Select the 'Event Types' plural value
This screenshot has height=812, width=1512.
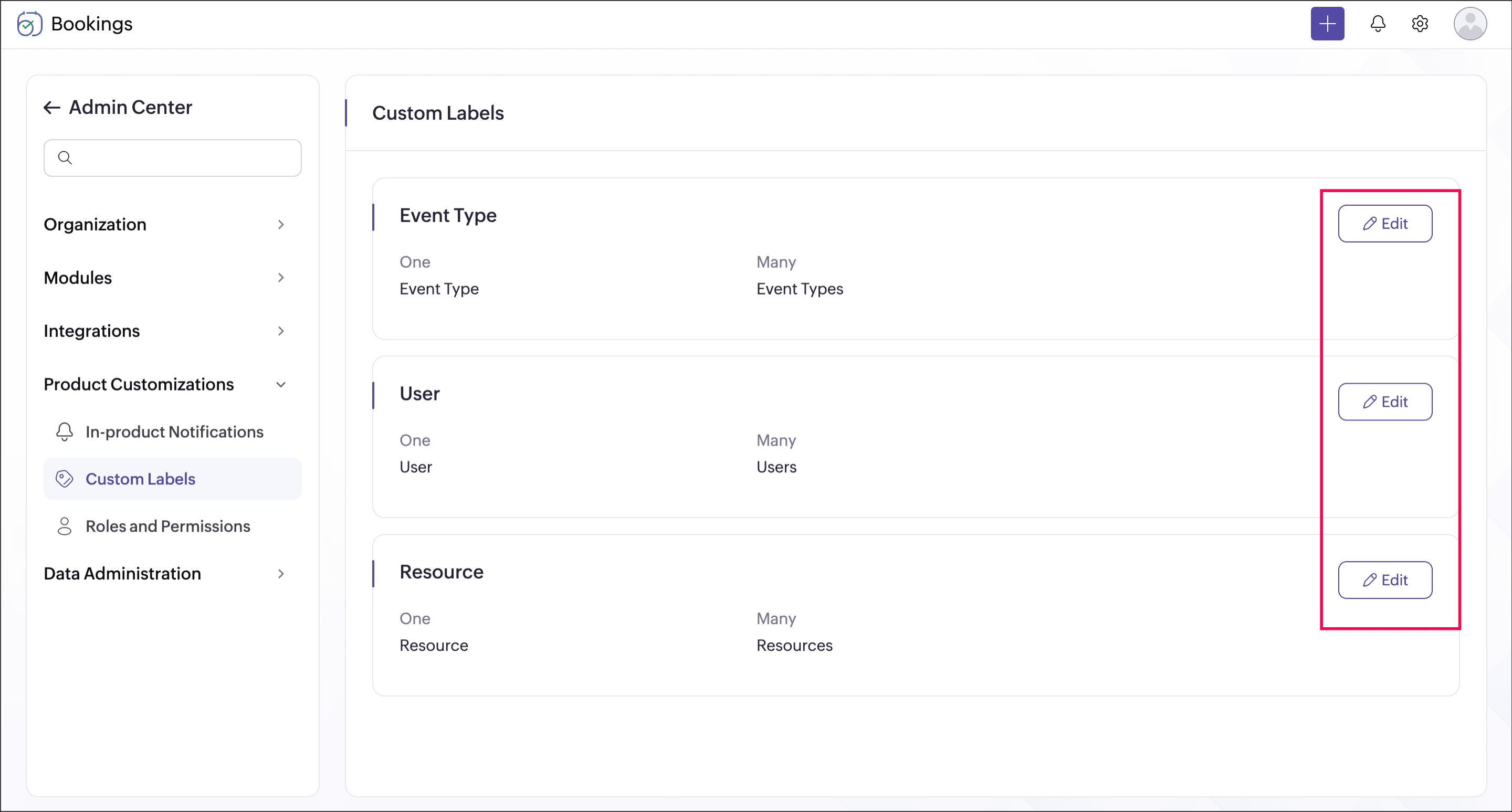click(x=800, y=289)
